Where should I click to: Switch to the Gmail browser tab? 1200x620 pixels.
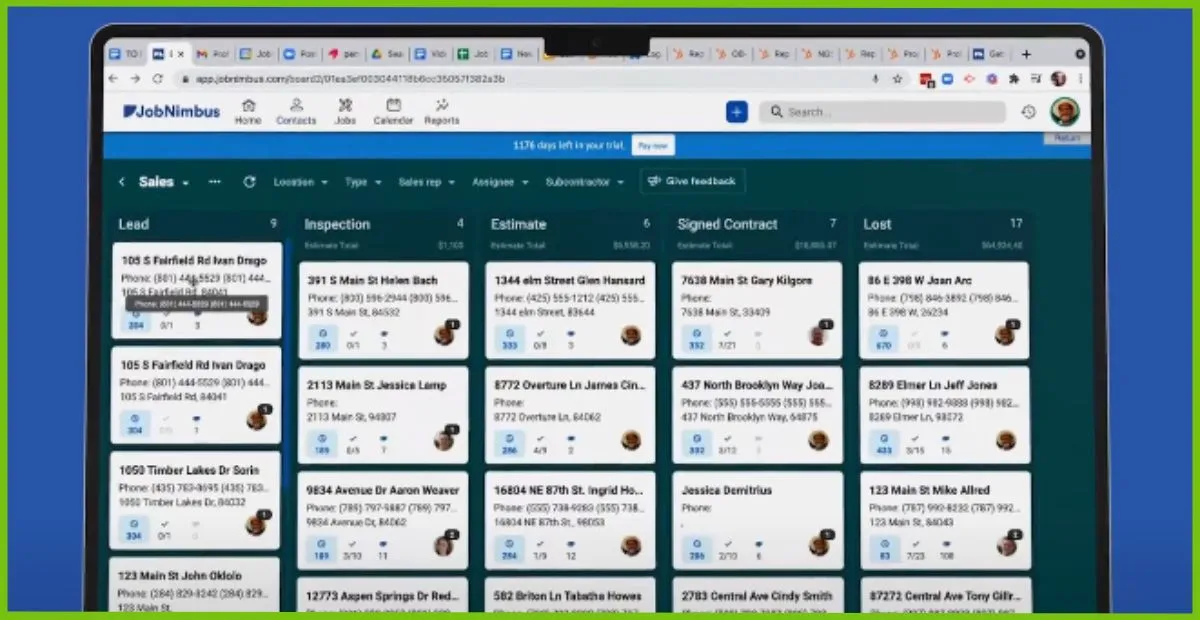[212, 53]
